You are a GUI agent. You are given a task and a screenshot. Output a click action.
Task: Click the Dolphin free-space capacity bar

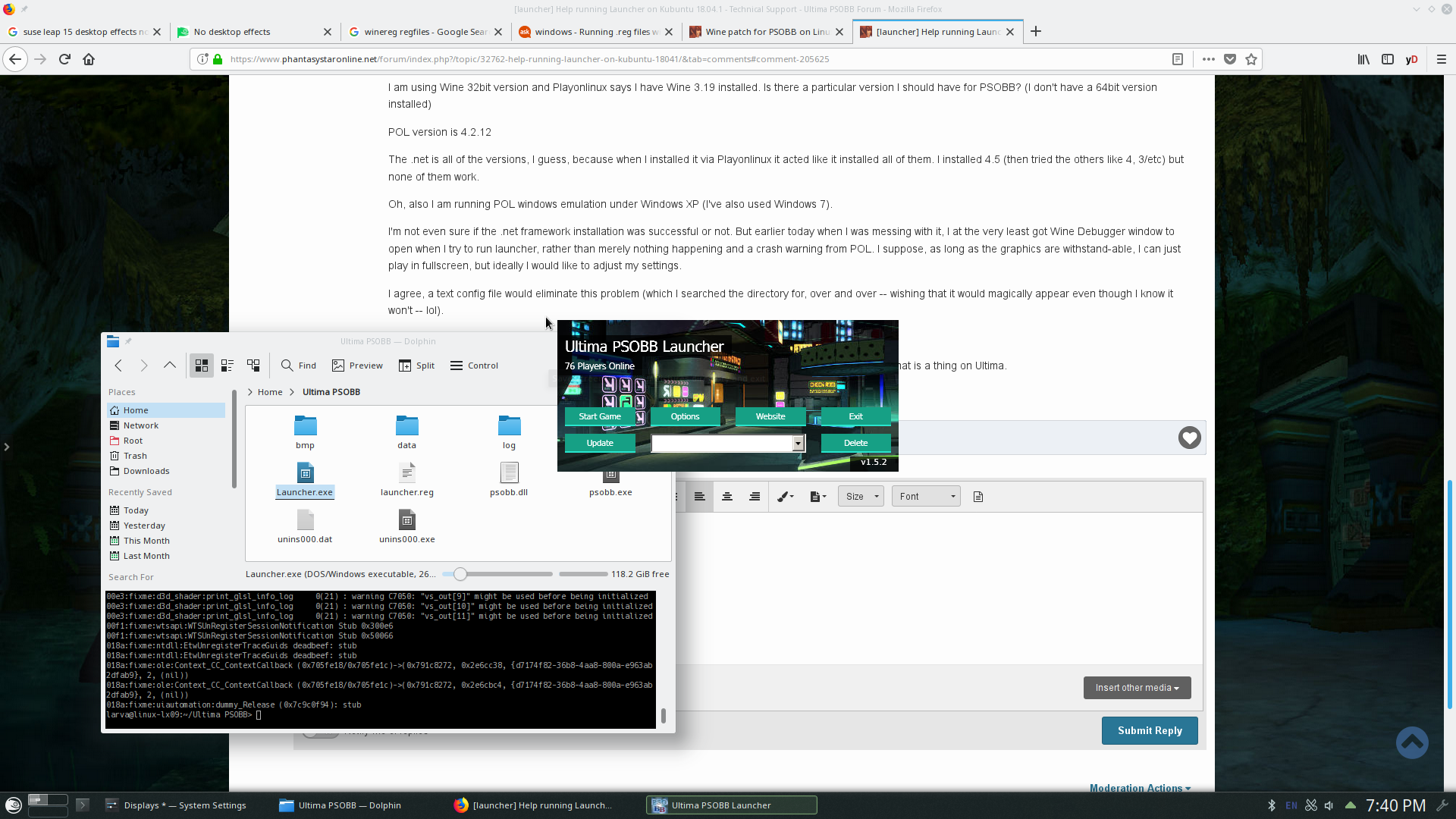tap(583, 574)
